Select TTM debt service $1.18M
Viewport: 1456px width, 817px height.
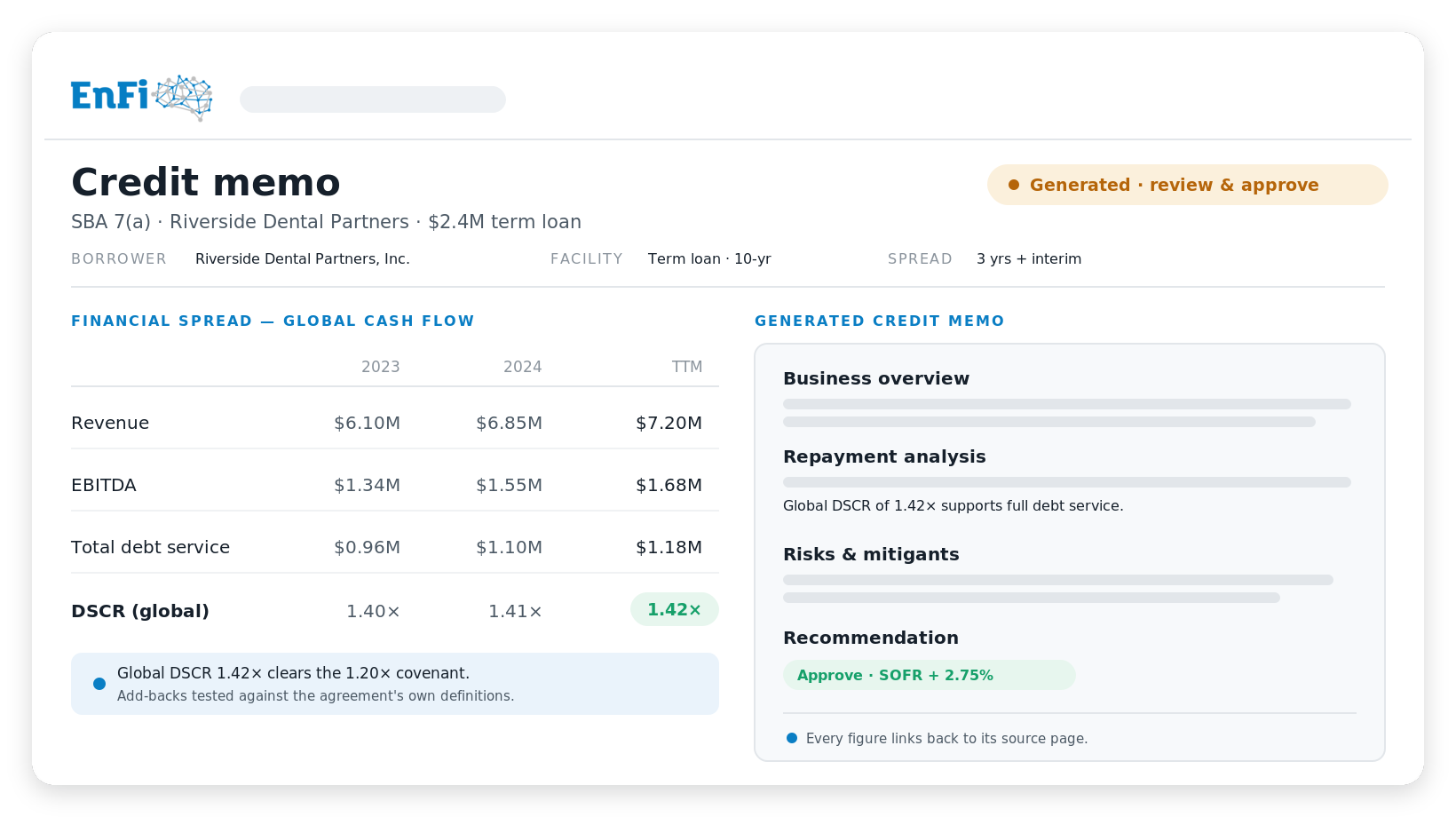tap(669, 547)
